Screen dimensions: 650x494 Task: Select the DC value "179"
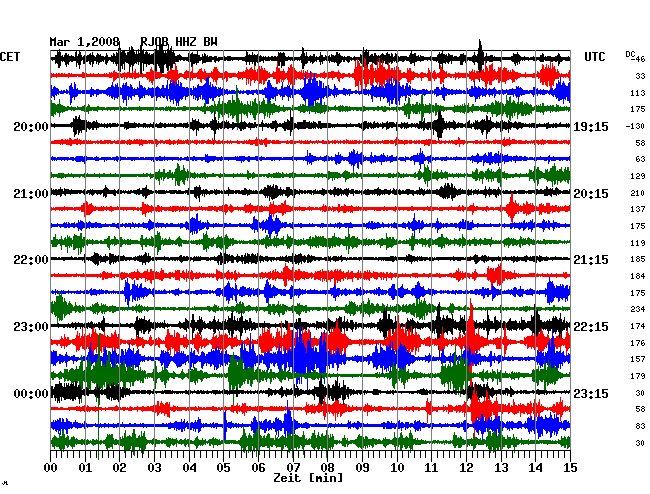tap(638, 376)
